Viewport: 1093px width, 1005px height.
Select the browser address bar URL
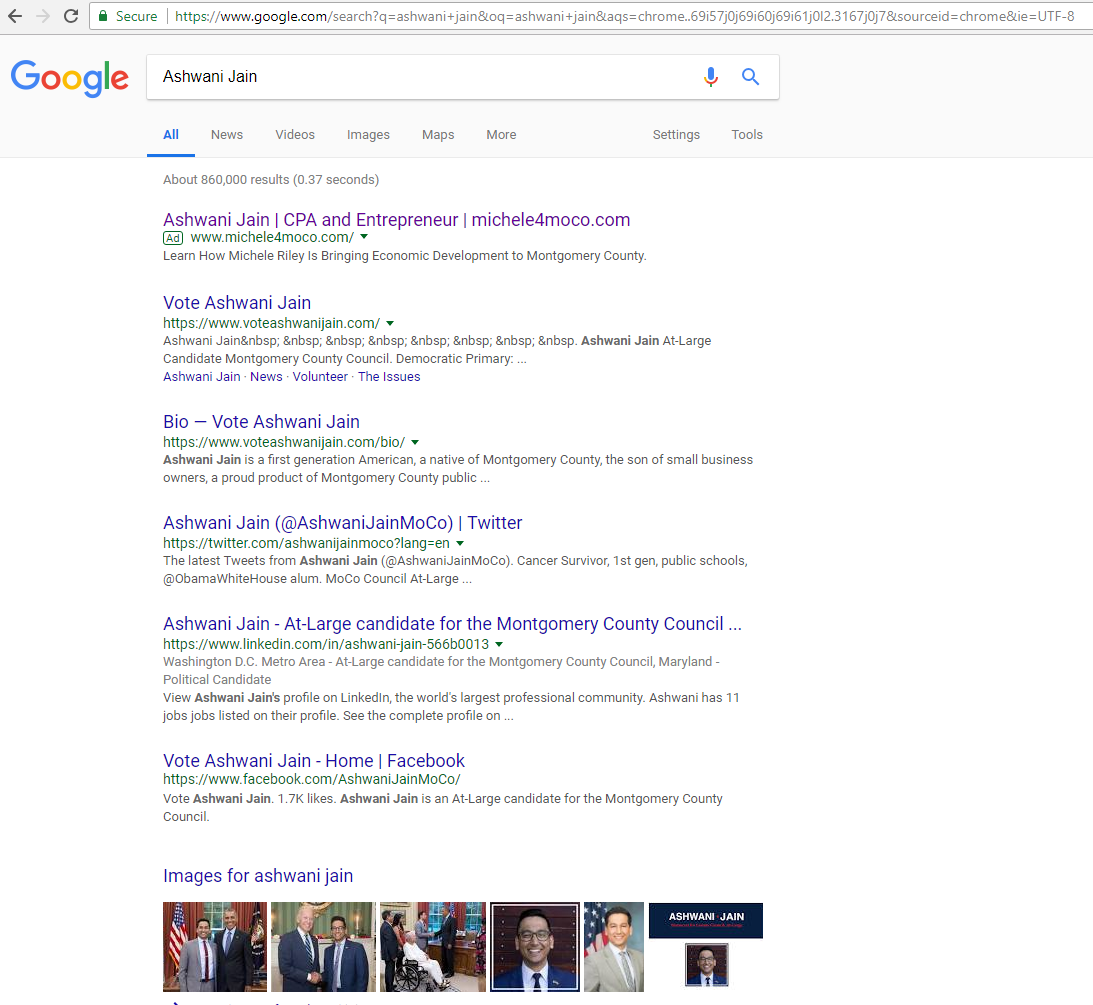624,16
